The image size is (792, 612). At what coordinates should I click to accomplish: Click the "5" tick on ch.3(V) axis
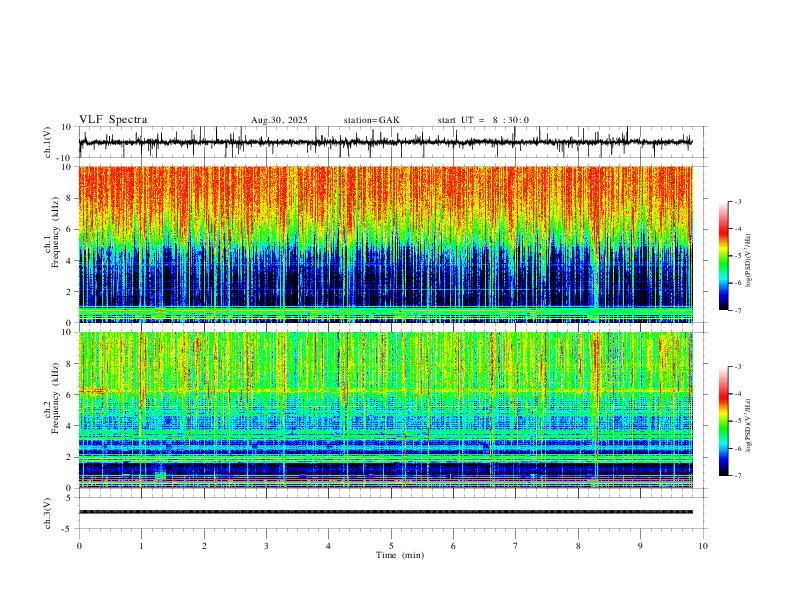(70, 498)
